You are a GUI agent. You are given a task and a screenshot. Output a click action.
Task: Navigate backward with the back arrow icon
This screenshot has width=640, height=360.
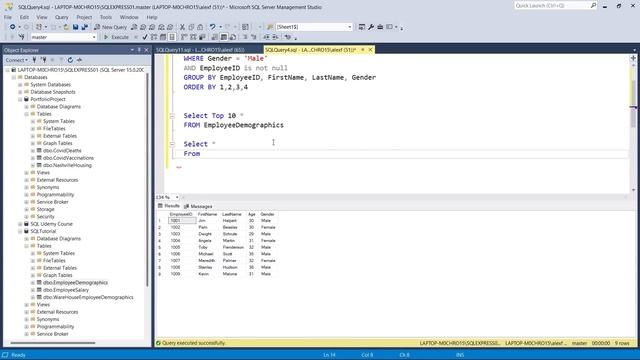(13, 27)
